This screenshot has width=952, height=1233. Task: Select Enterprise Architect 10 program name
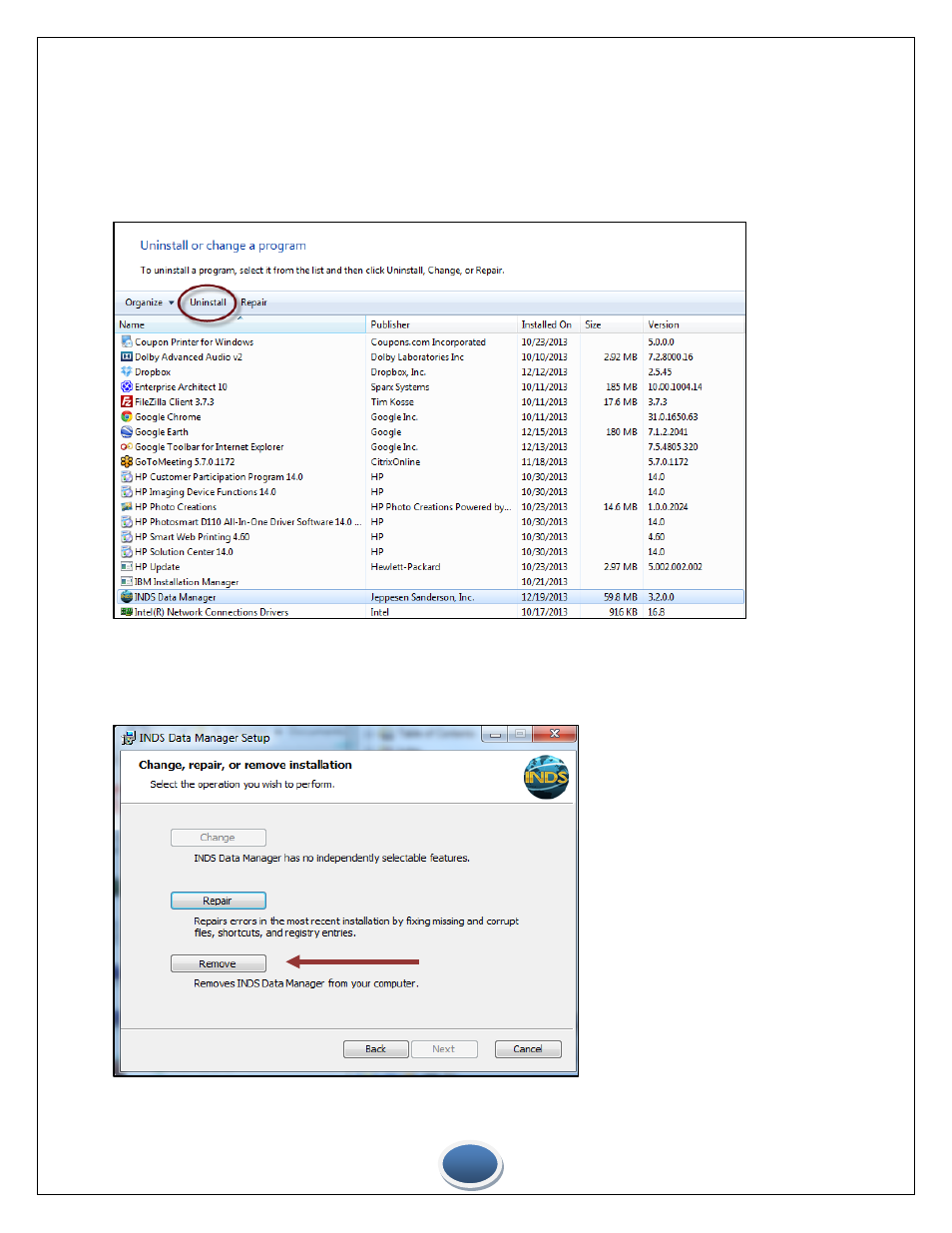coord(181,387)
